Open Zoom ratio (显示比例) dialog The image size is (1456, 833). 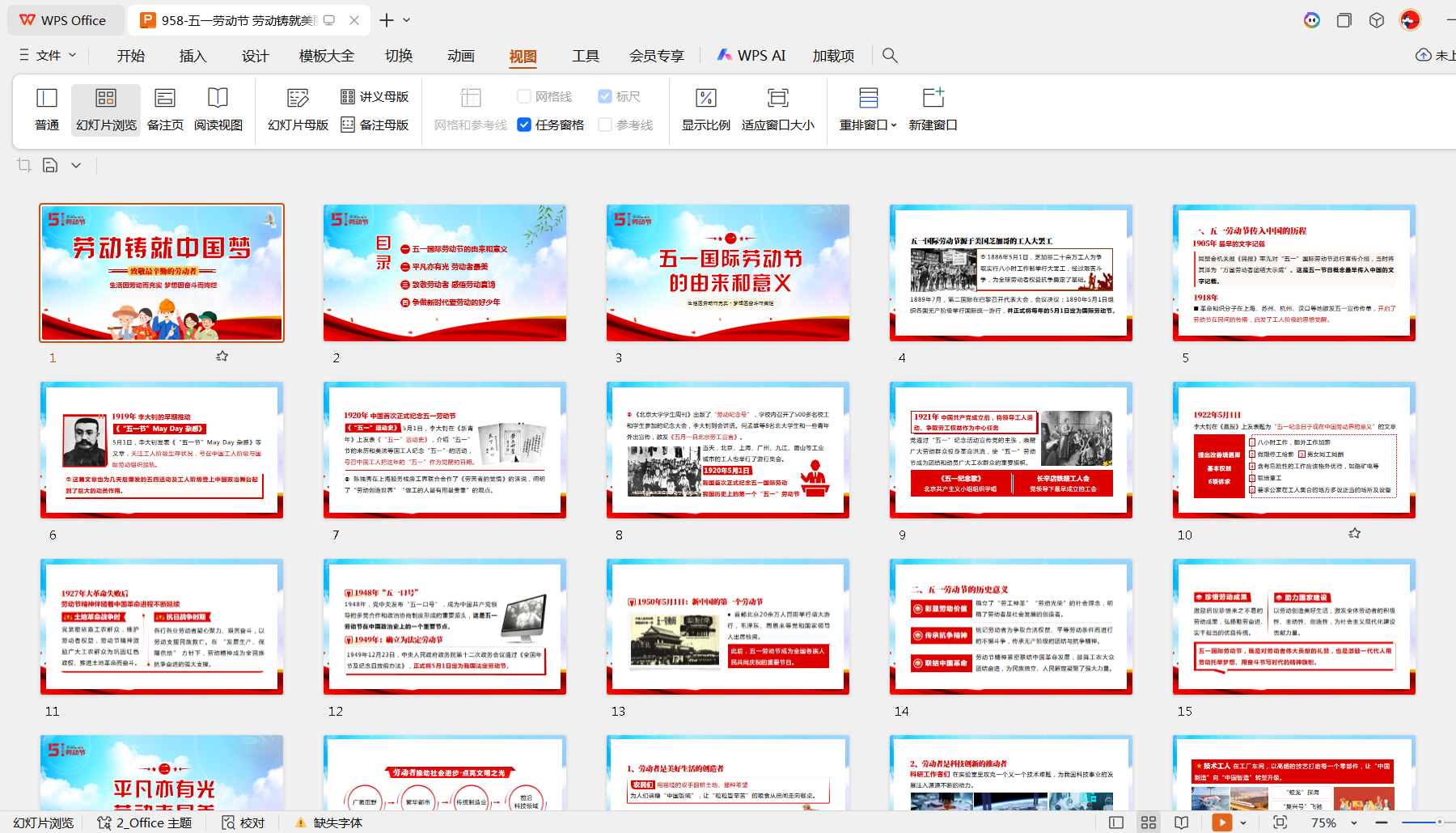point(705,109)
